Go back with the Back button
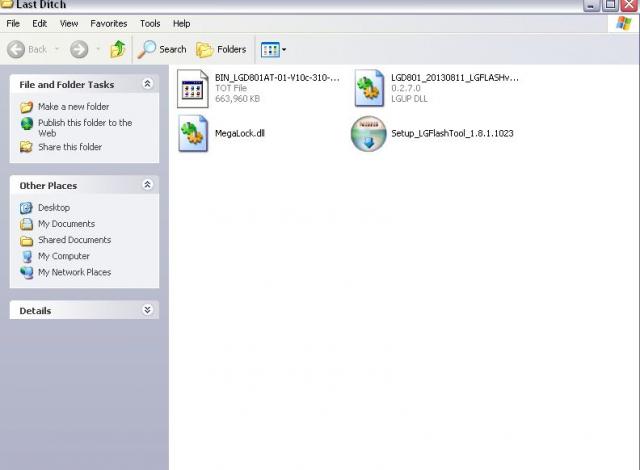Viewport: 640px width, 470px height. (27, 49)
